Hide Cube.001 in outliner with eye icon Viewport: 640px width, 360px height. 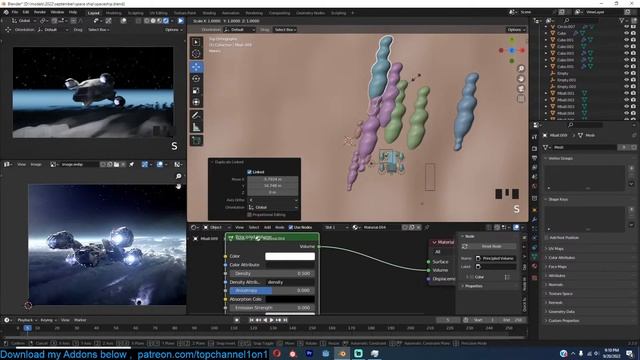pyautogui.click(x=626, y=40)
